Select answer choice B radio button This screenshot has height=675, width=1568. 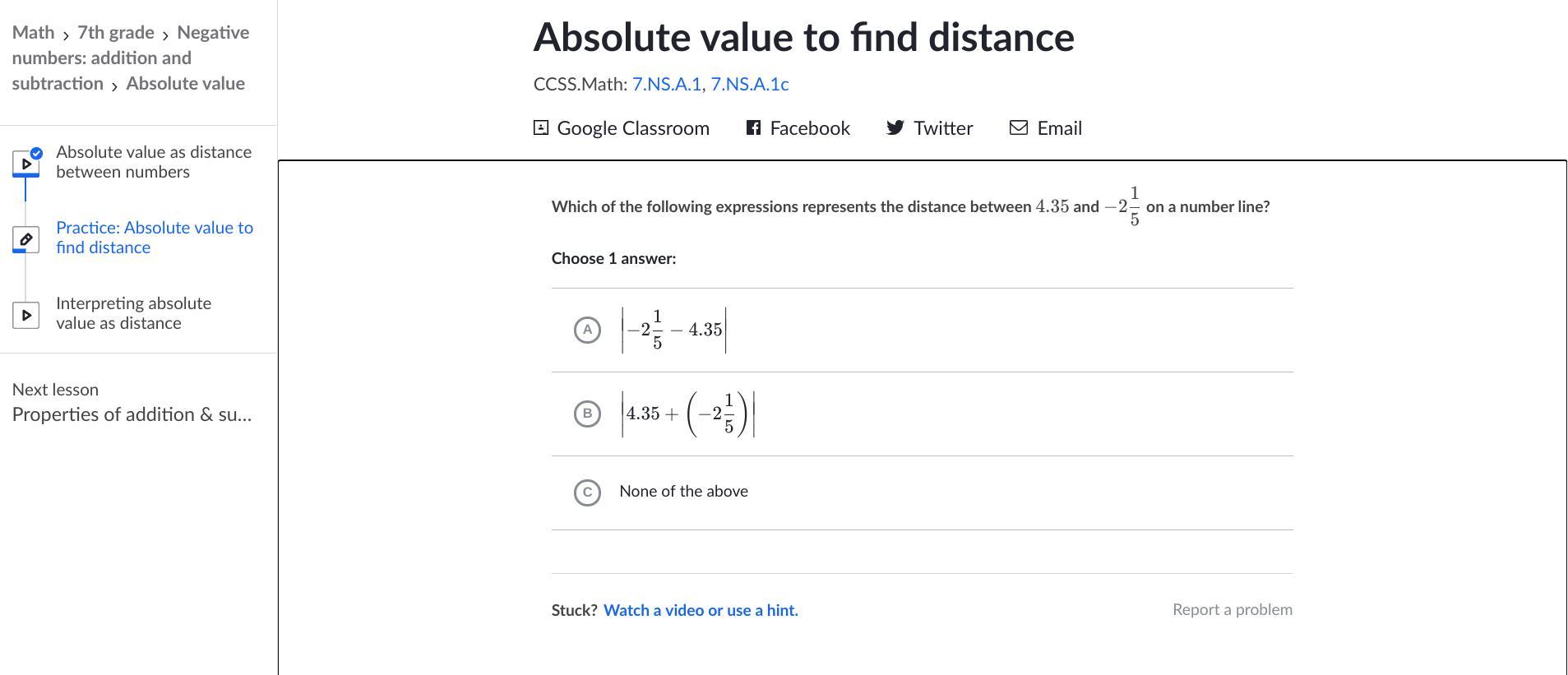pyautogui.click(x=587, y=414)
